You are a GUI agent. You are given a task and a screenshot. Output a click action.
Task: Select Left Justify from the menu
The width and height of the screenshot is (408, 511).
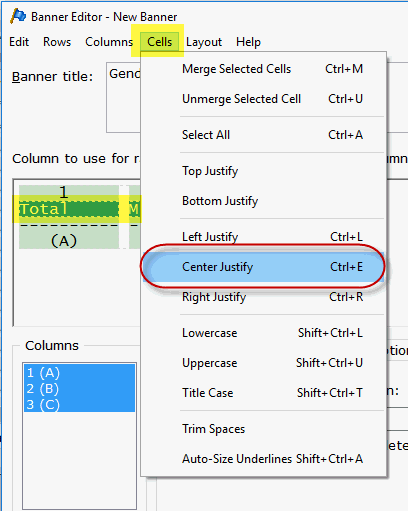point(264,237)
